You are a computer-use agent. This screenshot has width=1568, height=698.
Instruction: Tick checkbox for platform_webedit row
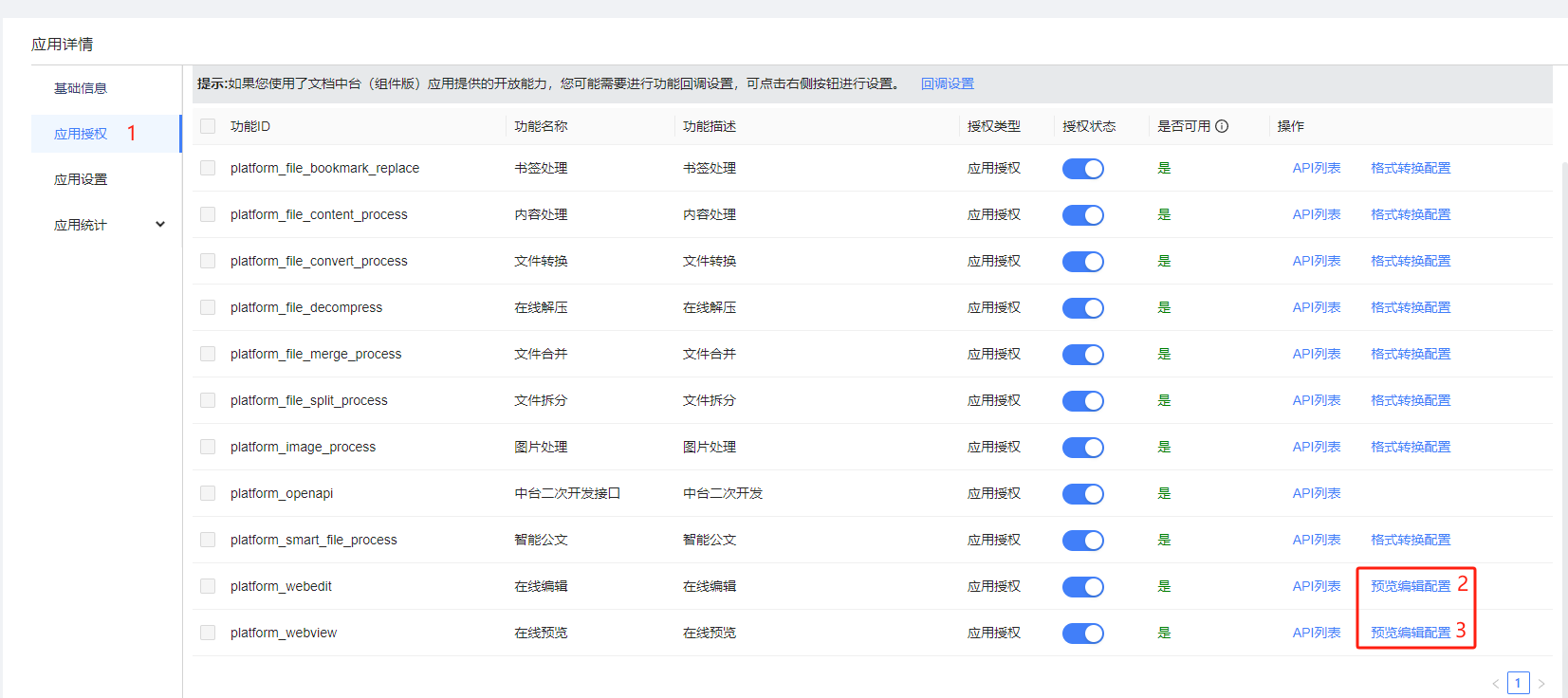[208, 586]
